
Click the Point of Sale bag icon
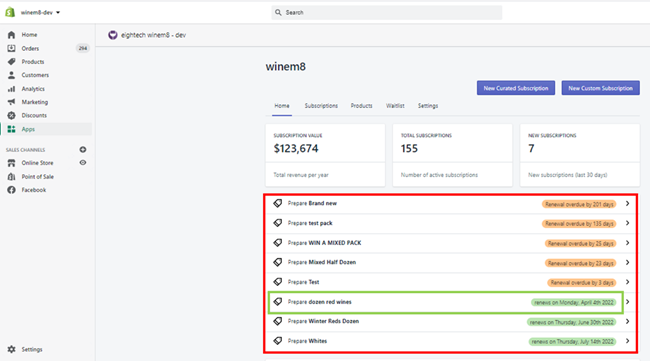click(11, 177)
